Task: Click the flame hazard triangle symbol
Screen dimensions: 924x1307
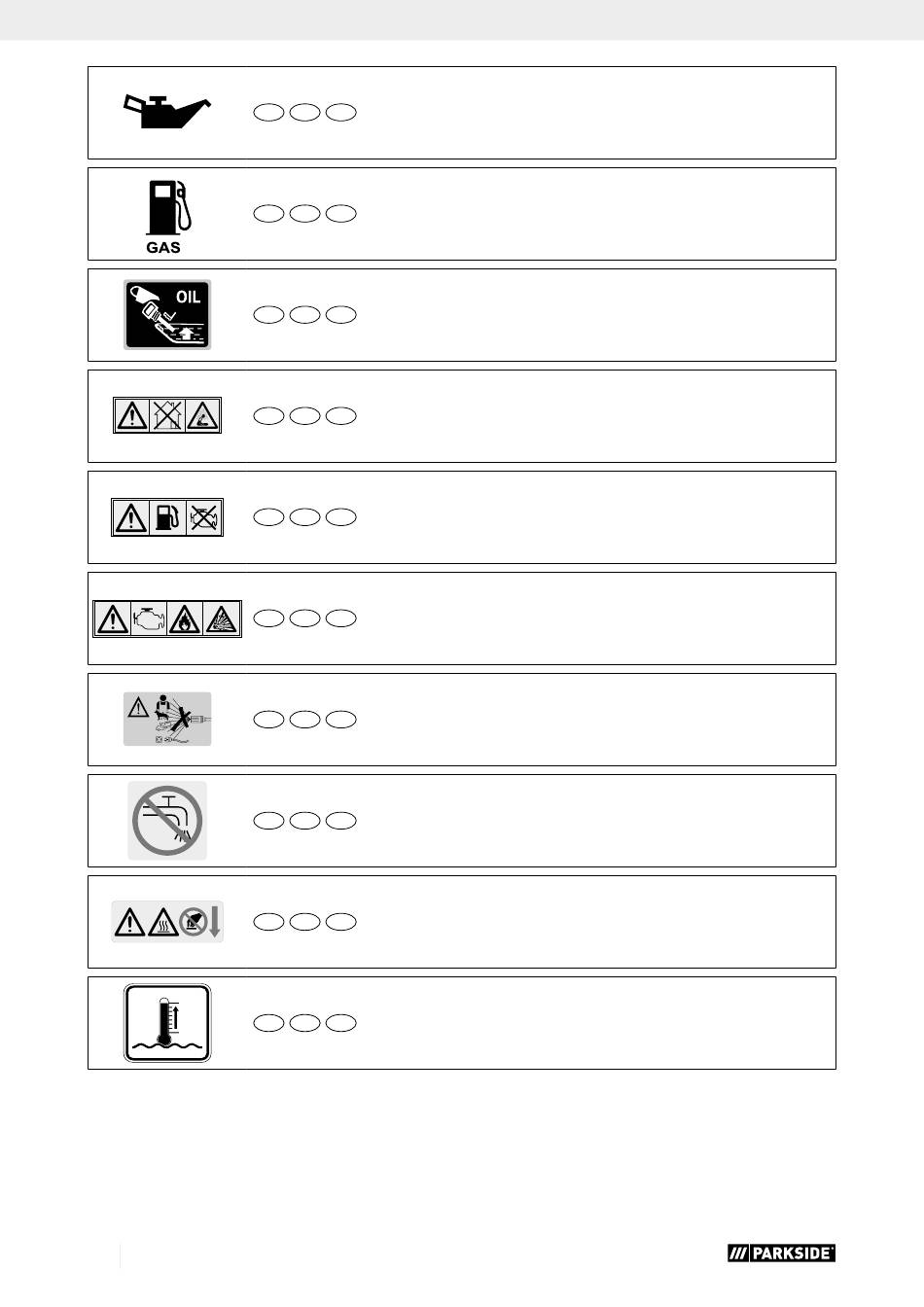Action: 186,618
